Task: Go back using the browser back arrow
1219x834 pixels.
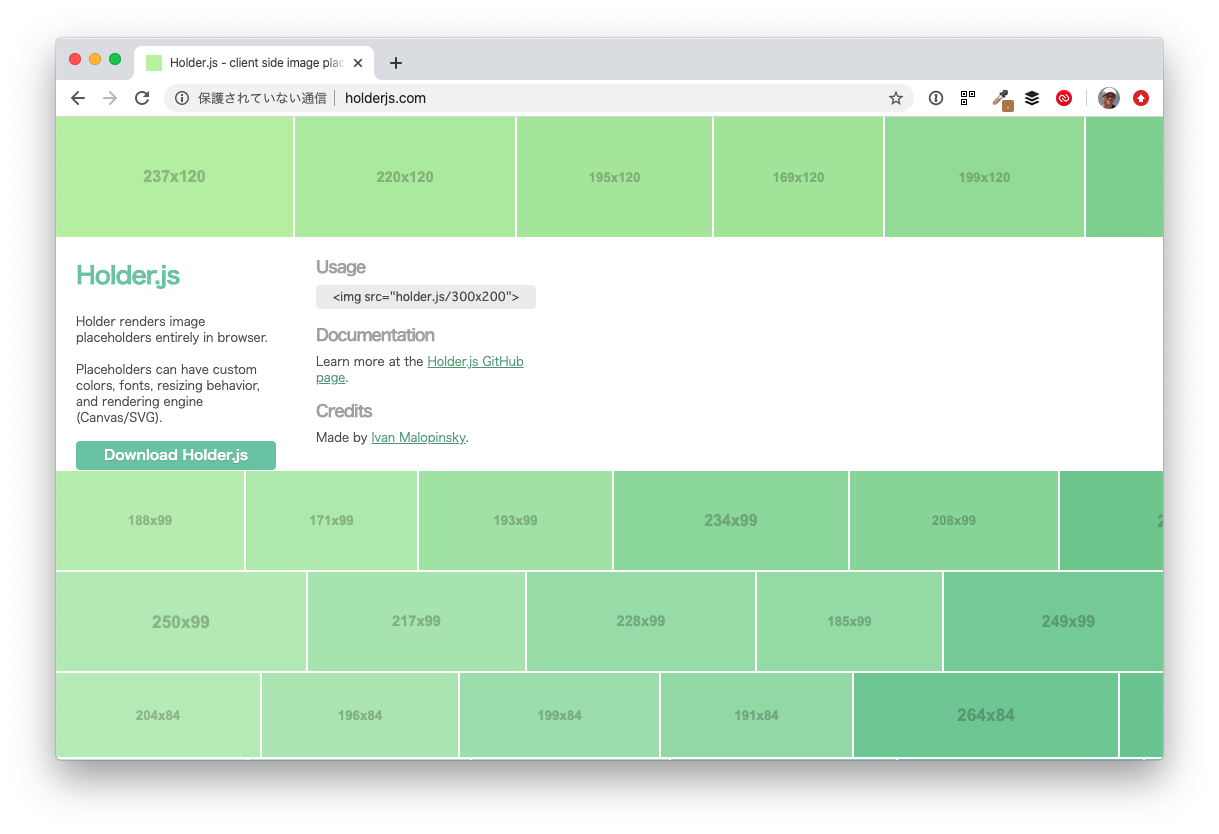Action: click(x=78, y=98)
